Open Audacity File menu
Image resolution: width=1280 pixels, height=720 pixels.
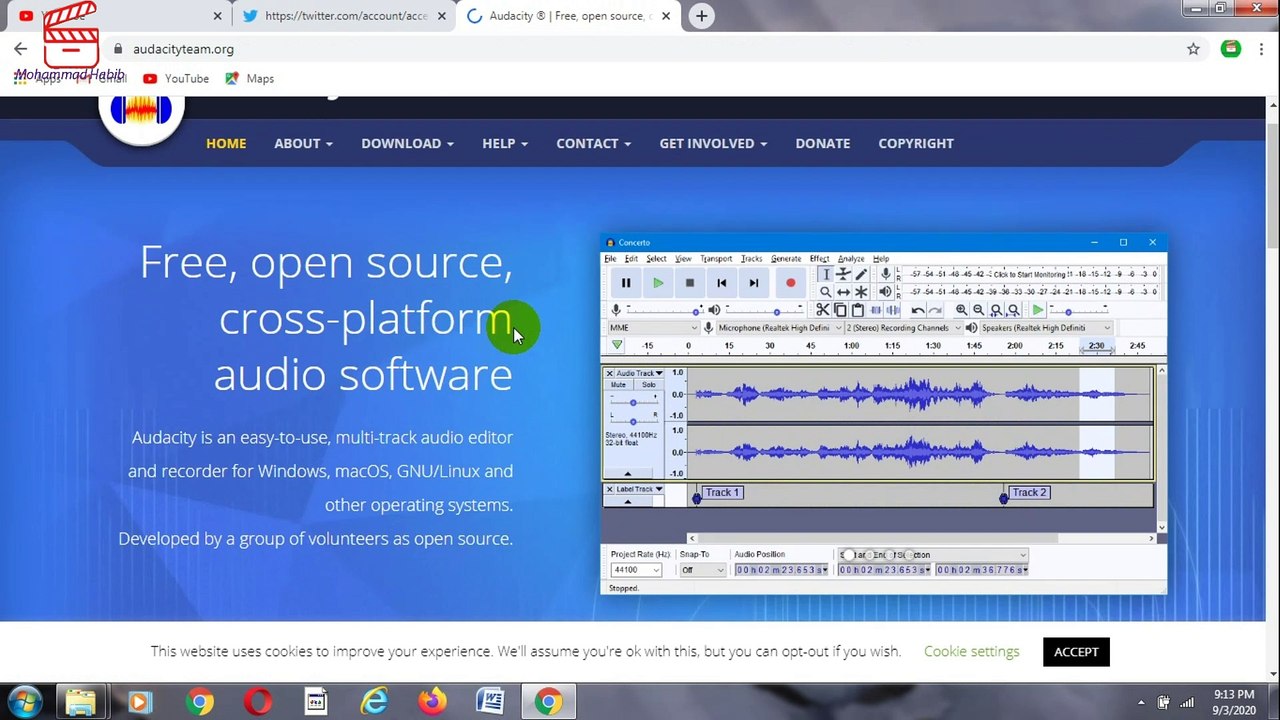pos(610,259)
